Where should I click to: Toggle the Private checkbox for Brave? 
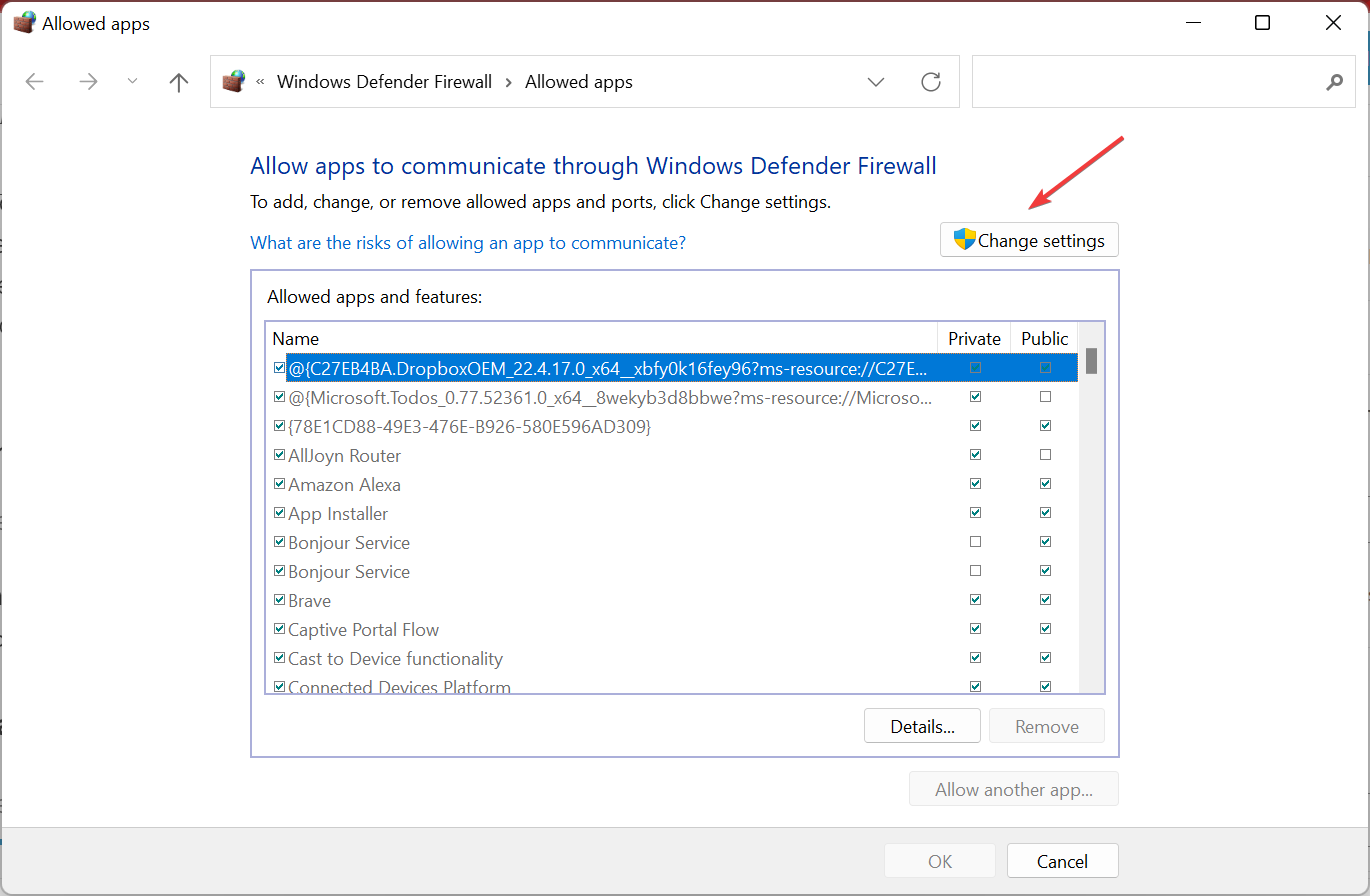tap(976, 600)
